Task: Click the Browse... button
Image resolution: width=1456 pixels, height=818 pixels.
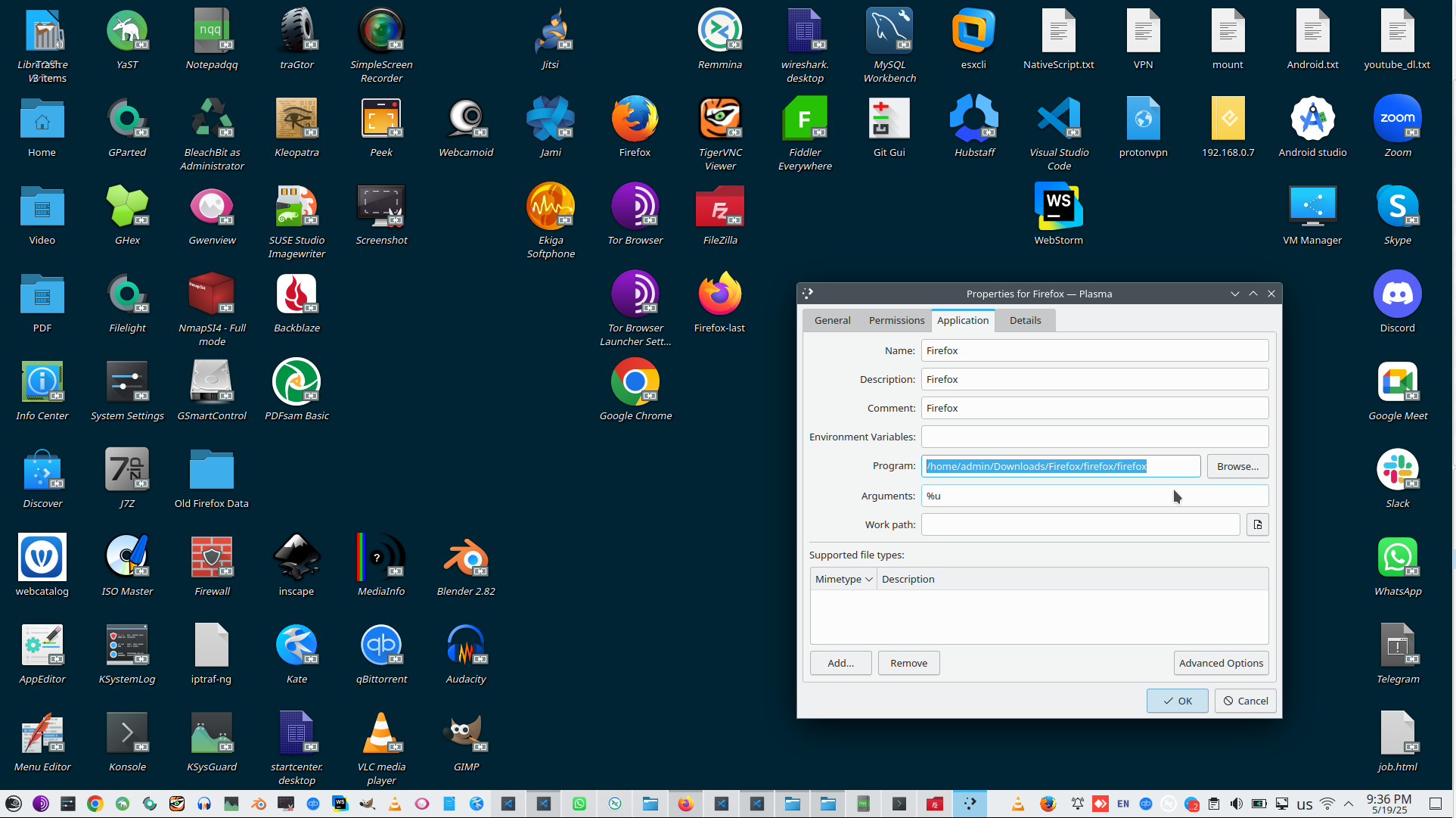Action: click(1237, 466)
